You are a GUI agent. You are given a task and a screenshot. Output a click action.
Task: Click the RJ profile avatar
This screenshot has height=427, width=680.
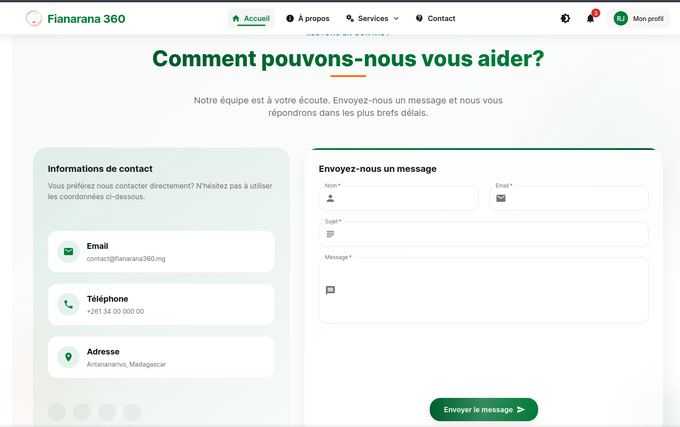[621, 18]
